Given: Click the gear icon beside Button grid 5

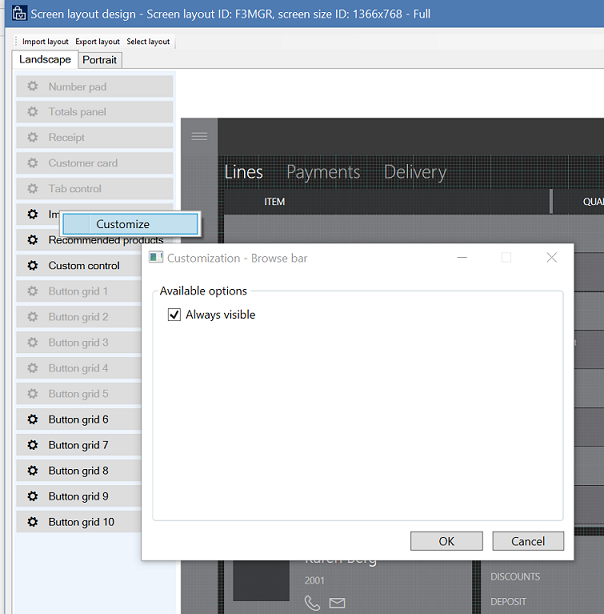Looking at the screenshot, I should coord(33,394).
